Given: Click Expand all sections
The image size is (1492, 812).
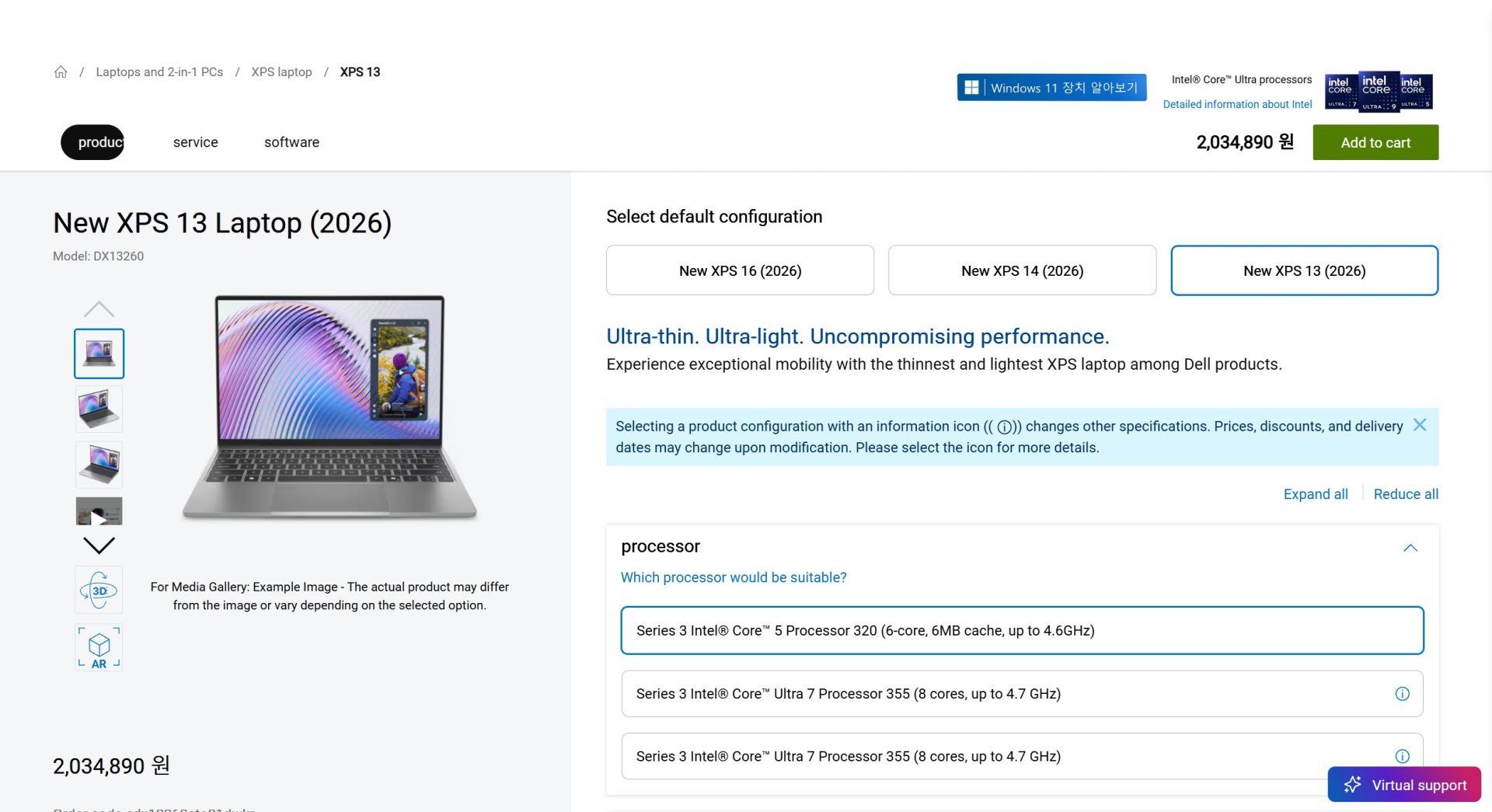Looking at the screenshot, I should click(1315, 494).
